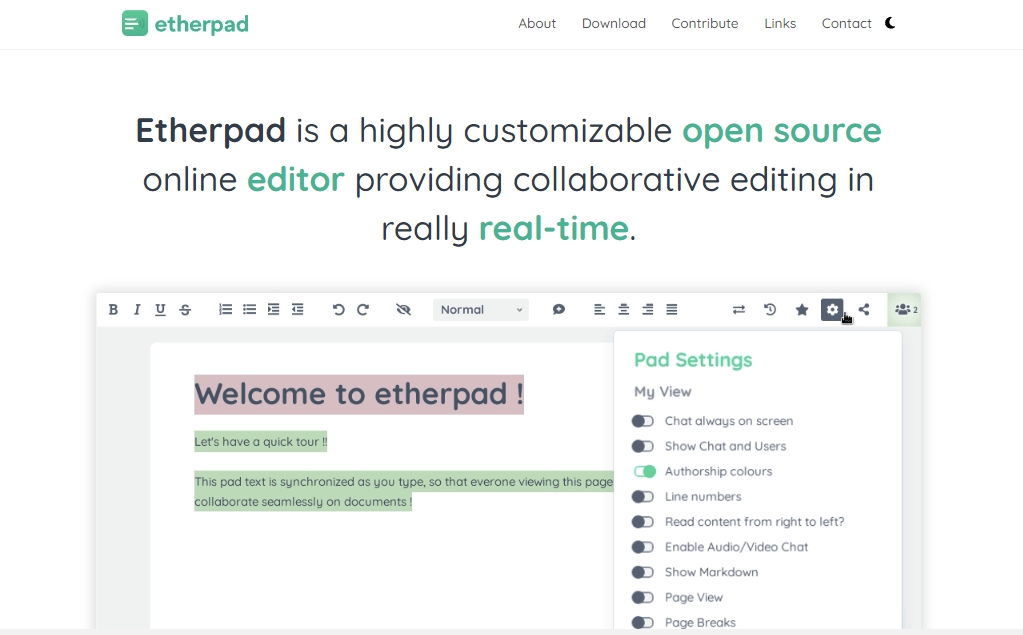
Task: Click the 'Let's have a quick tour !!' line
Action: pyautogui.click(x=260, y=442)
